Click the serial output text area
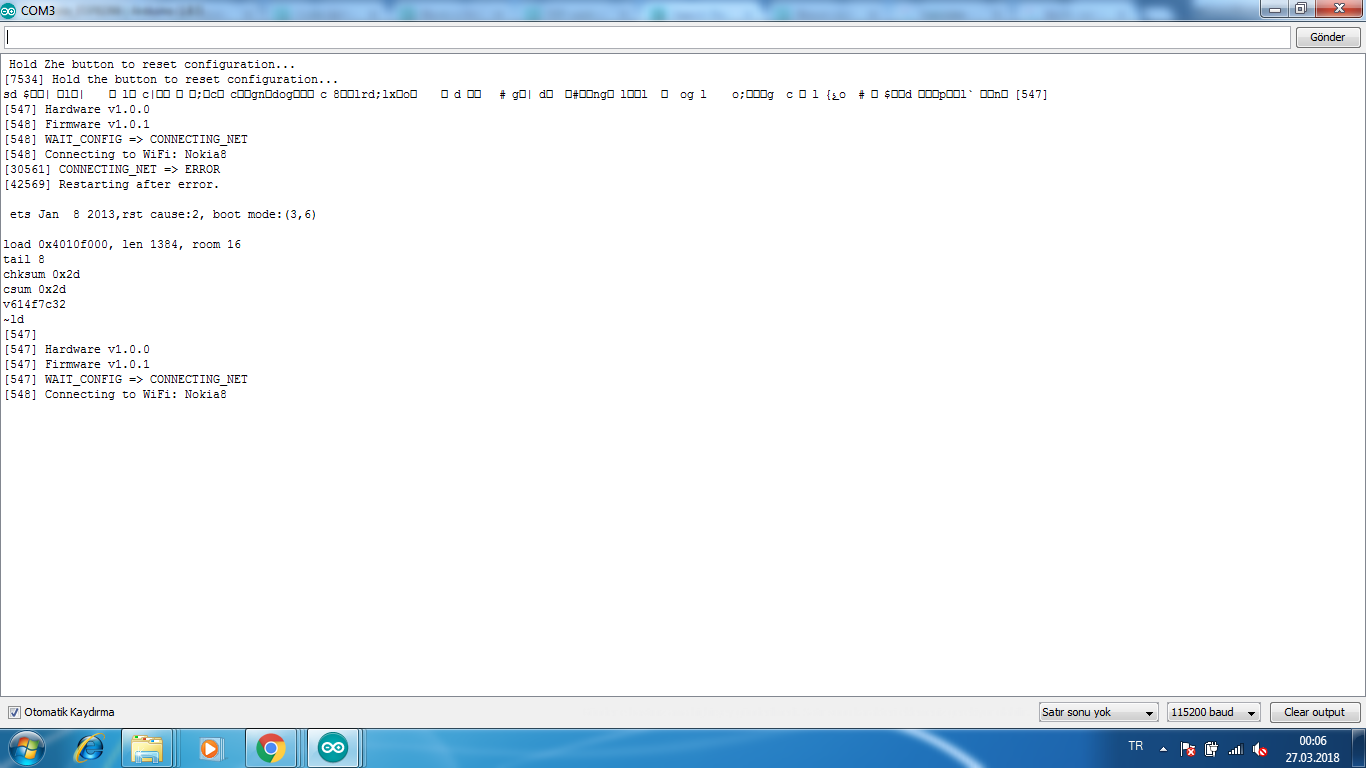 (x=683, y=540)
